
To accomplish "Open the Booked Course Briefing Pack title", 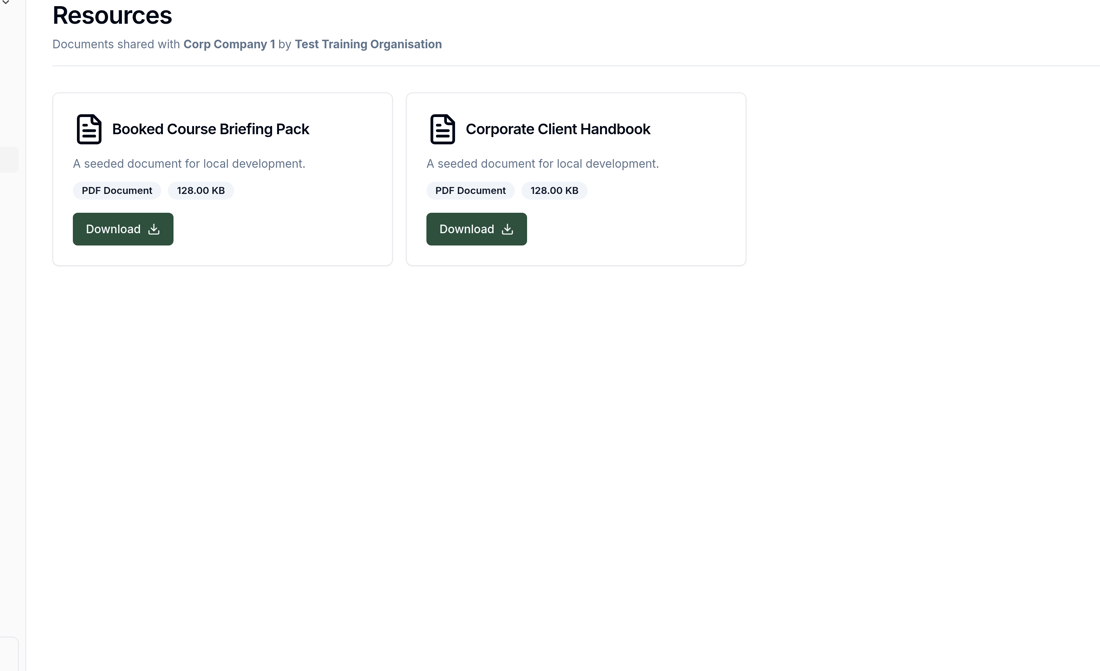I will click(x=210, y=129).
